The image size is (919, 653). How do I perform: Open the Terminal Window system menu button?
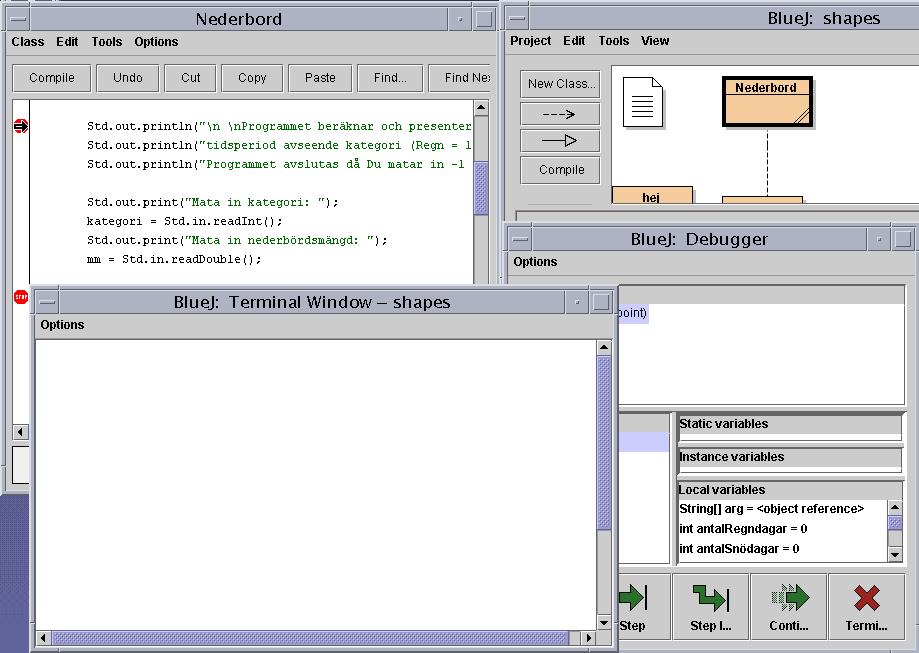click(x=47, y=302)
